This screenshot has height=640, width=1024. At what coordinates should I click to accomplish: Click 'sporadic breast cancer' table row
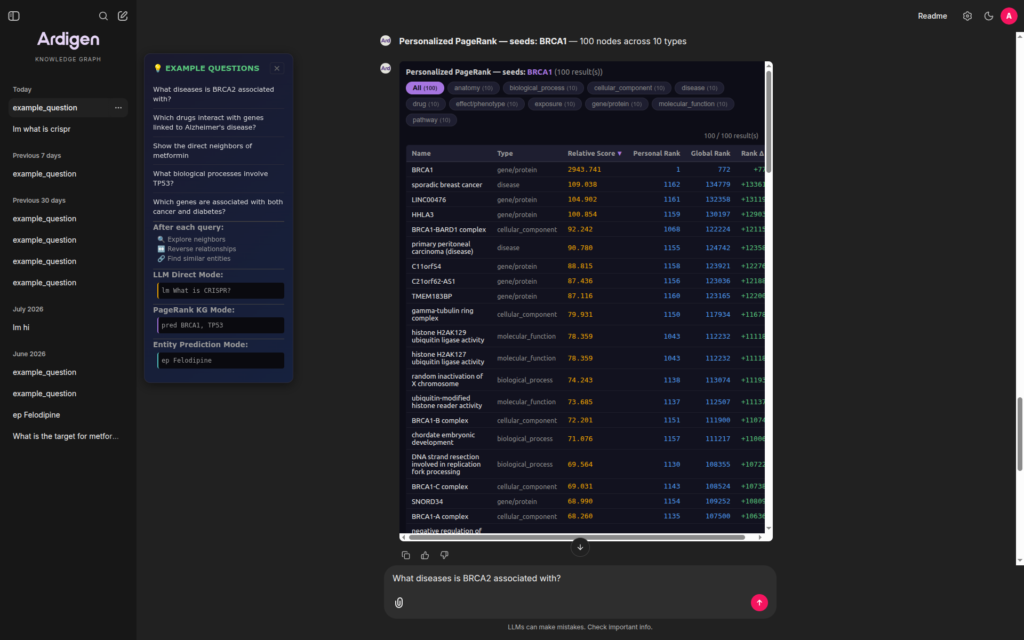[x=585, y=185]
